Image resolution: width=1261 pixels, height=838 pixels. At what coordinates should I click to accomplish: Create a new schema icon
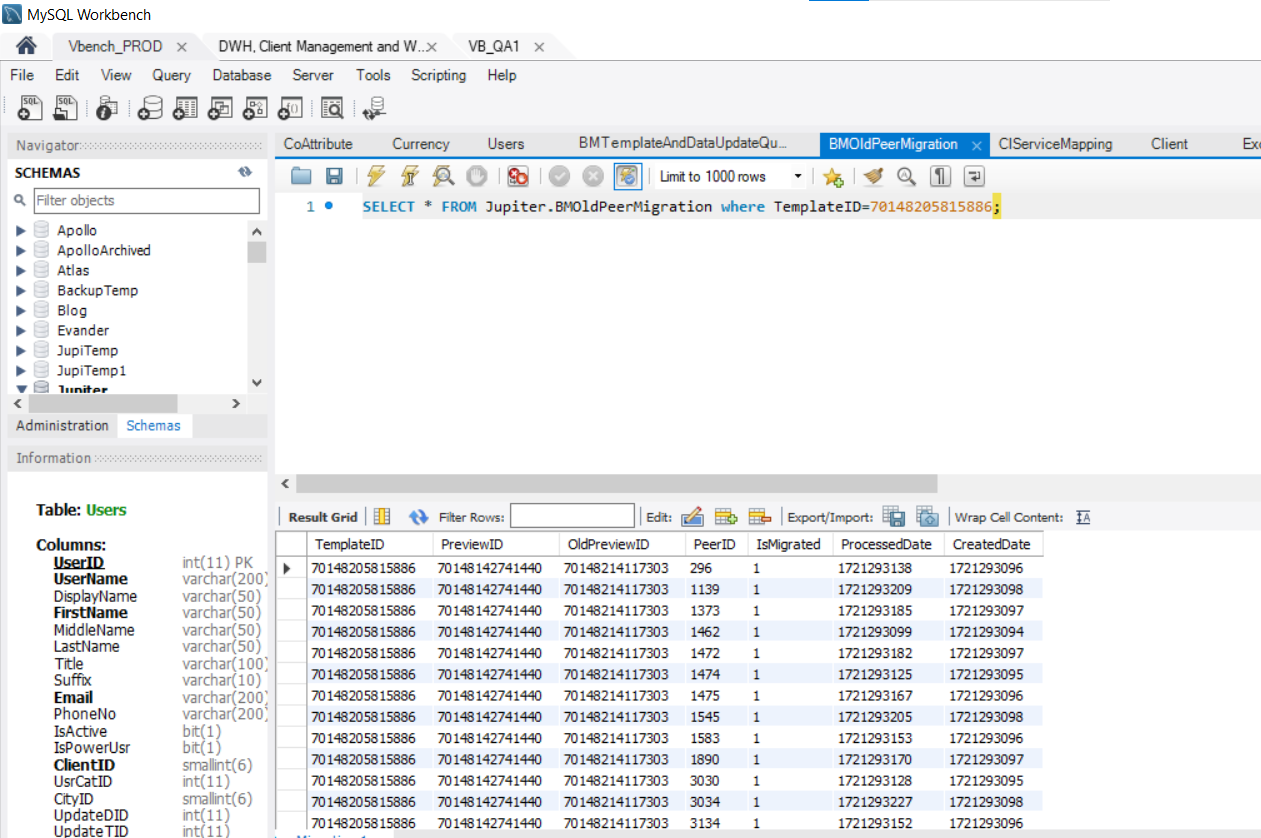(151, 108)
